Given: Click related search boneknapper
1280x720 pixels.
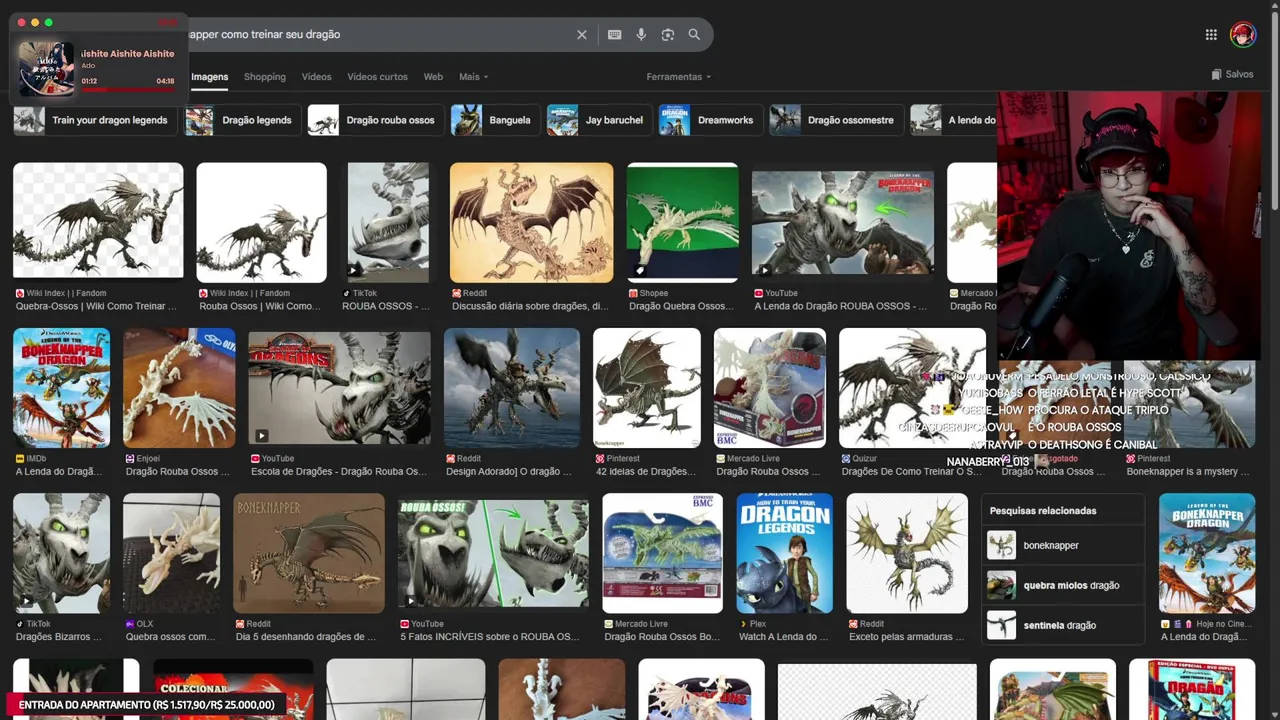Looking at the screenshot, I should (x=1063, y=545).
